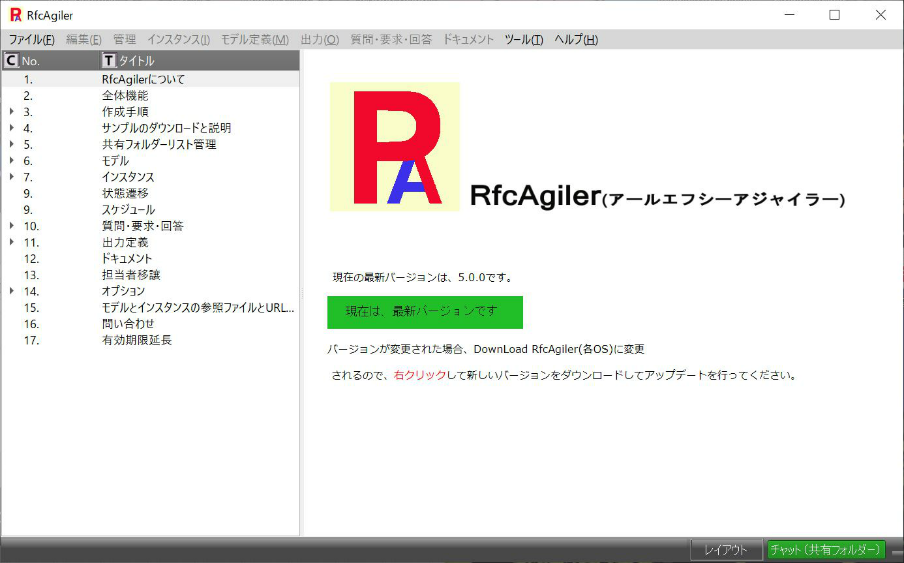This screenshot has height=563, width=904.
Task: Click the number 2. in the tree
Action: 28,96
